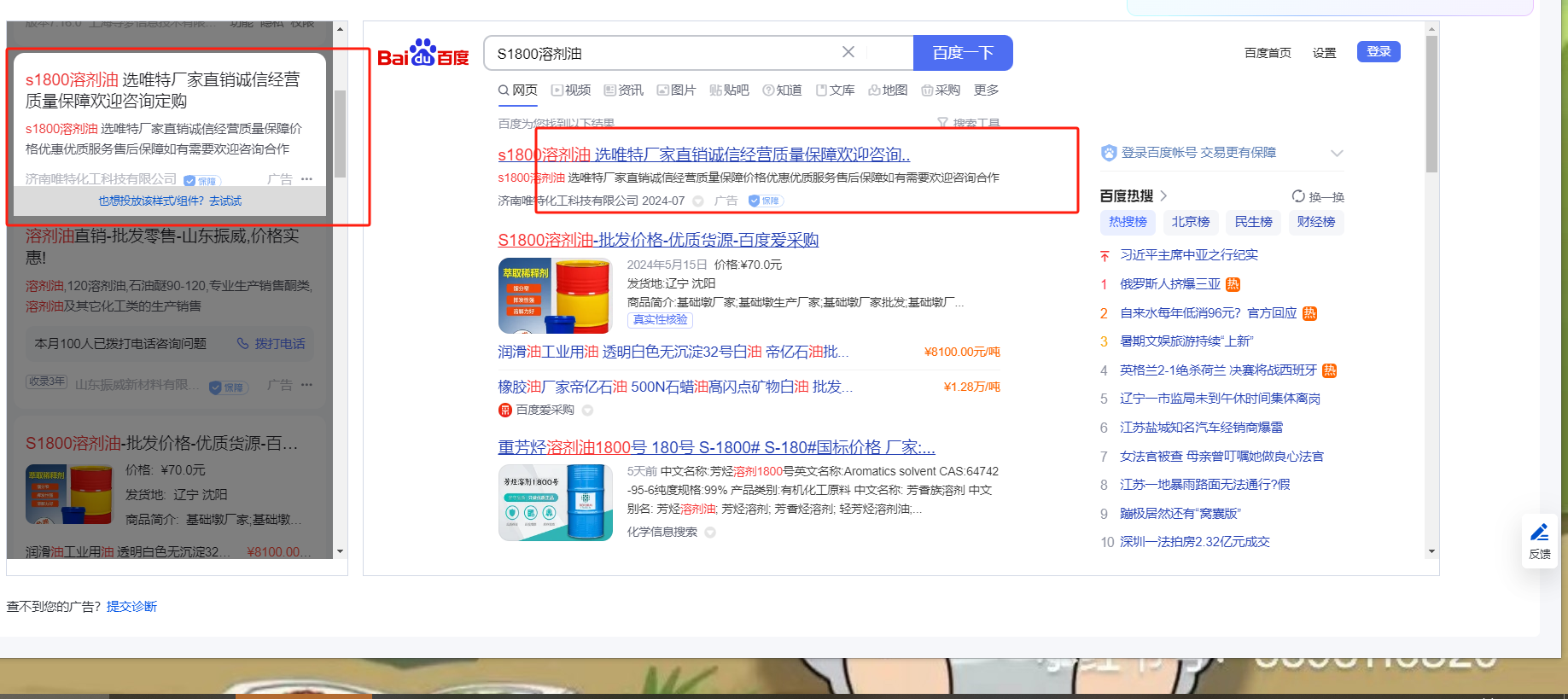The image size is (1568, 699).
Task: Open hot search 暑期文娱旅游持续"上新"
Action: tap(1186, 341)
